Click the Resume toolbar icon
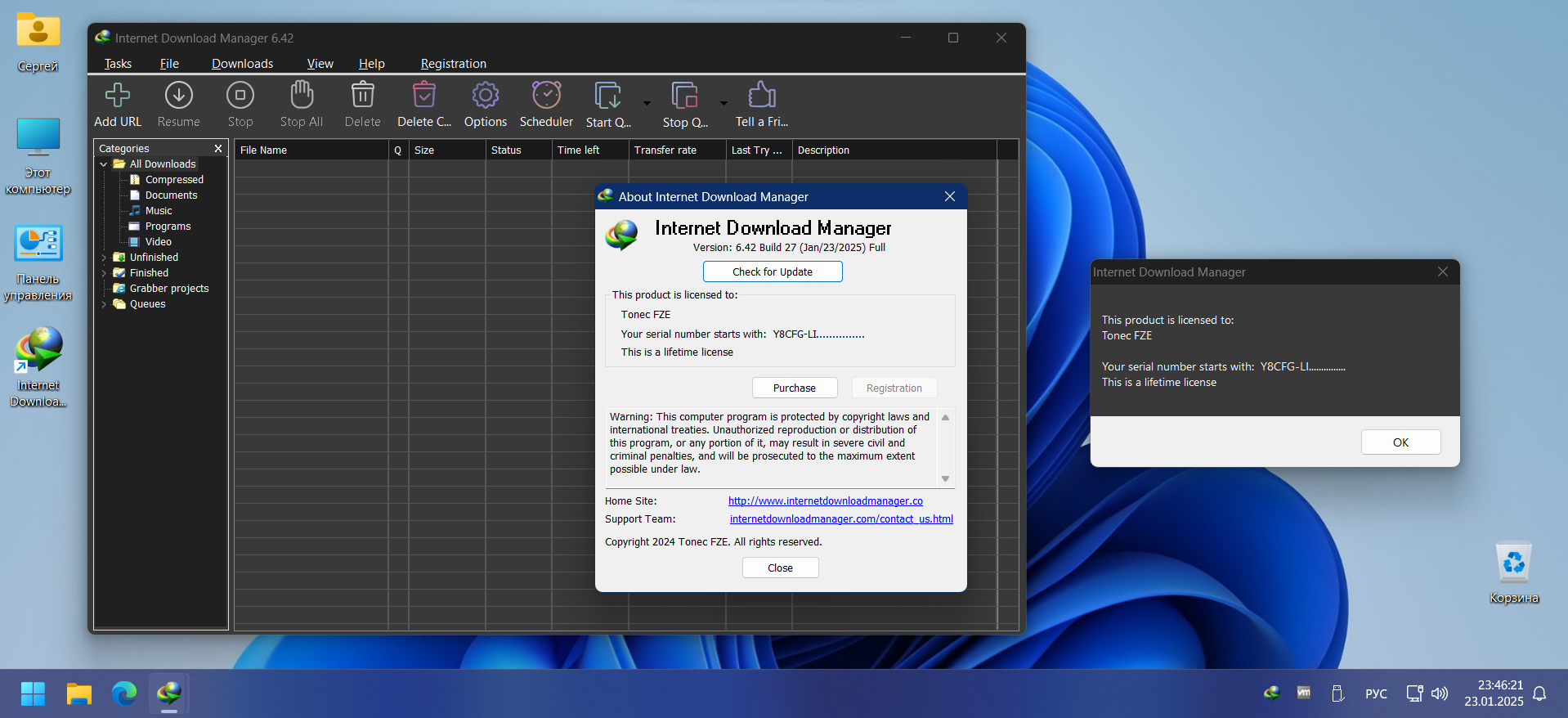 tap(178, 96)
